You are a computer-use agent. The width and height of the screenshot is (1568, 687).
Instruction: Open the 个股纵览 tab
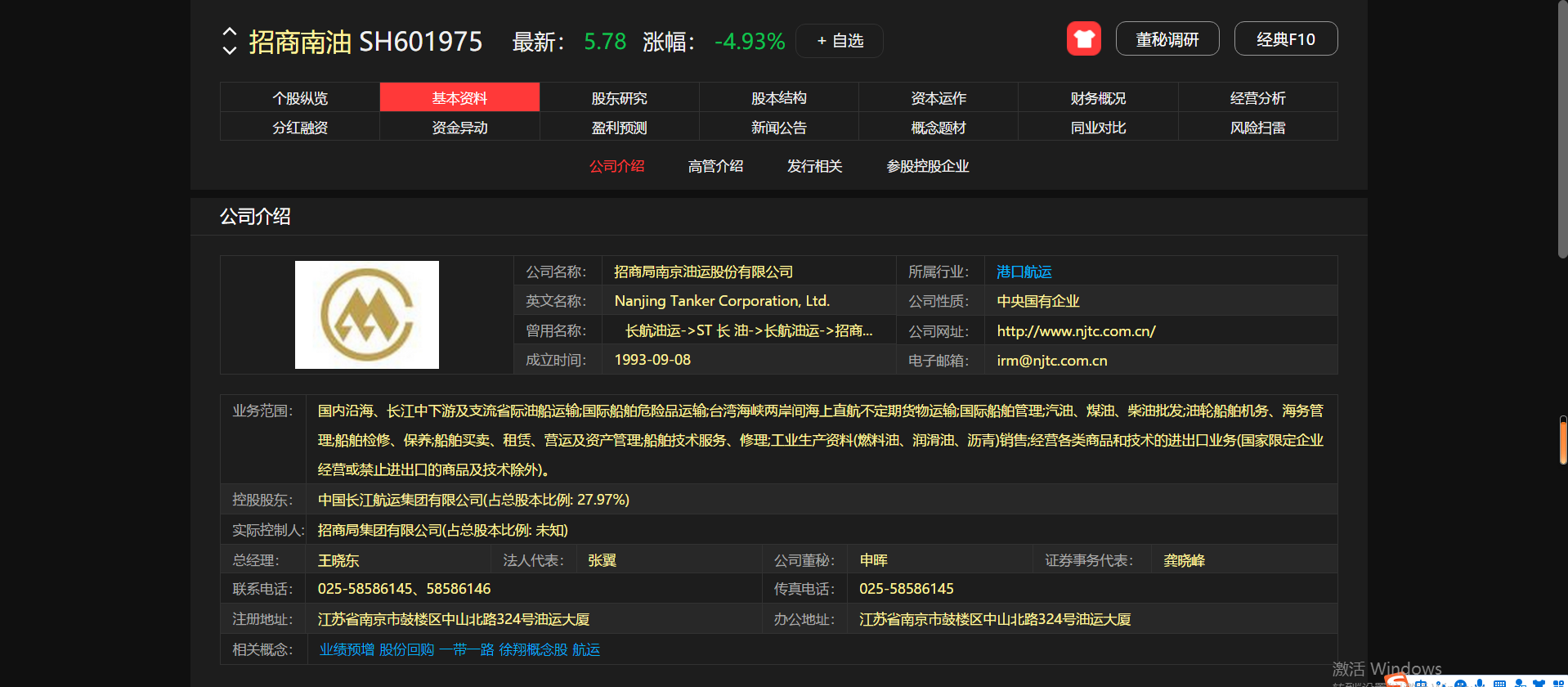point(300,97)
